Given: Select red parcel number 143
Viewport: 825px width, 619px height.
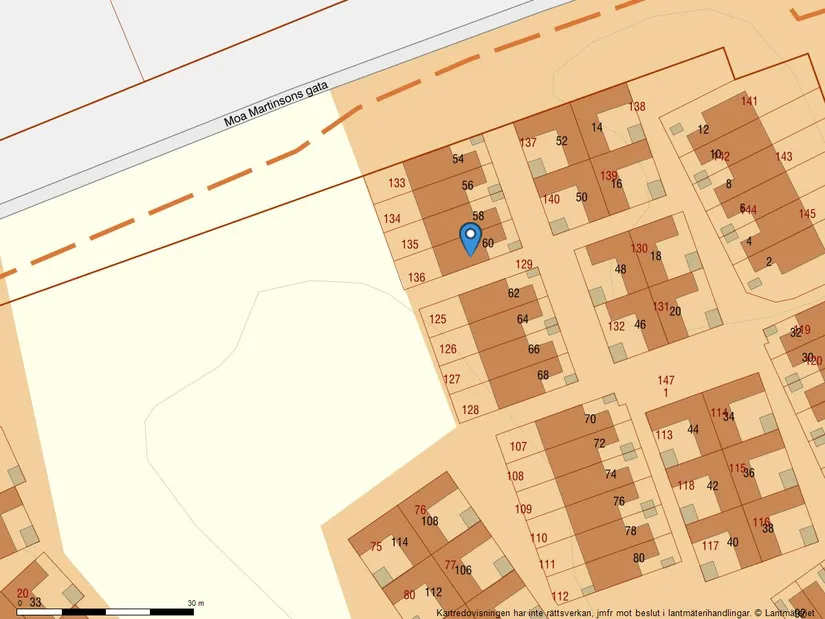Looking at the screenshot, I should (x=784, y=156).
